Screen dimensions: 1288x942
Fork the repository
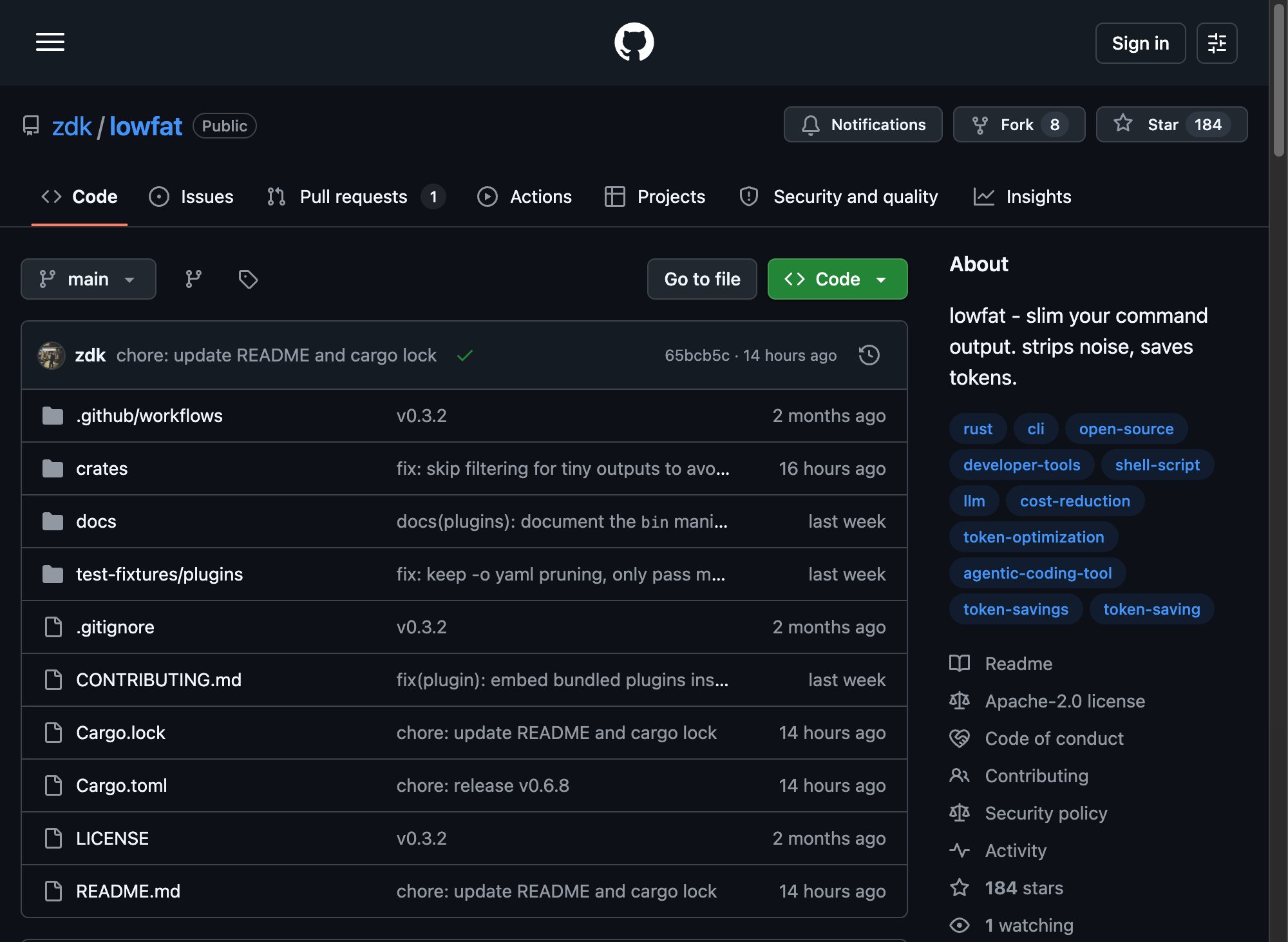(1019, 124)
